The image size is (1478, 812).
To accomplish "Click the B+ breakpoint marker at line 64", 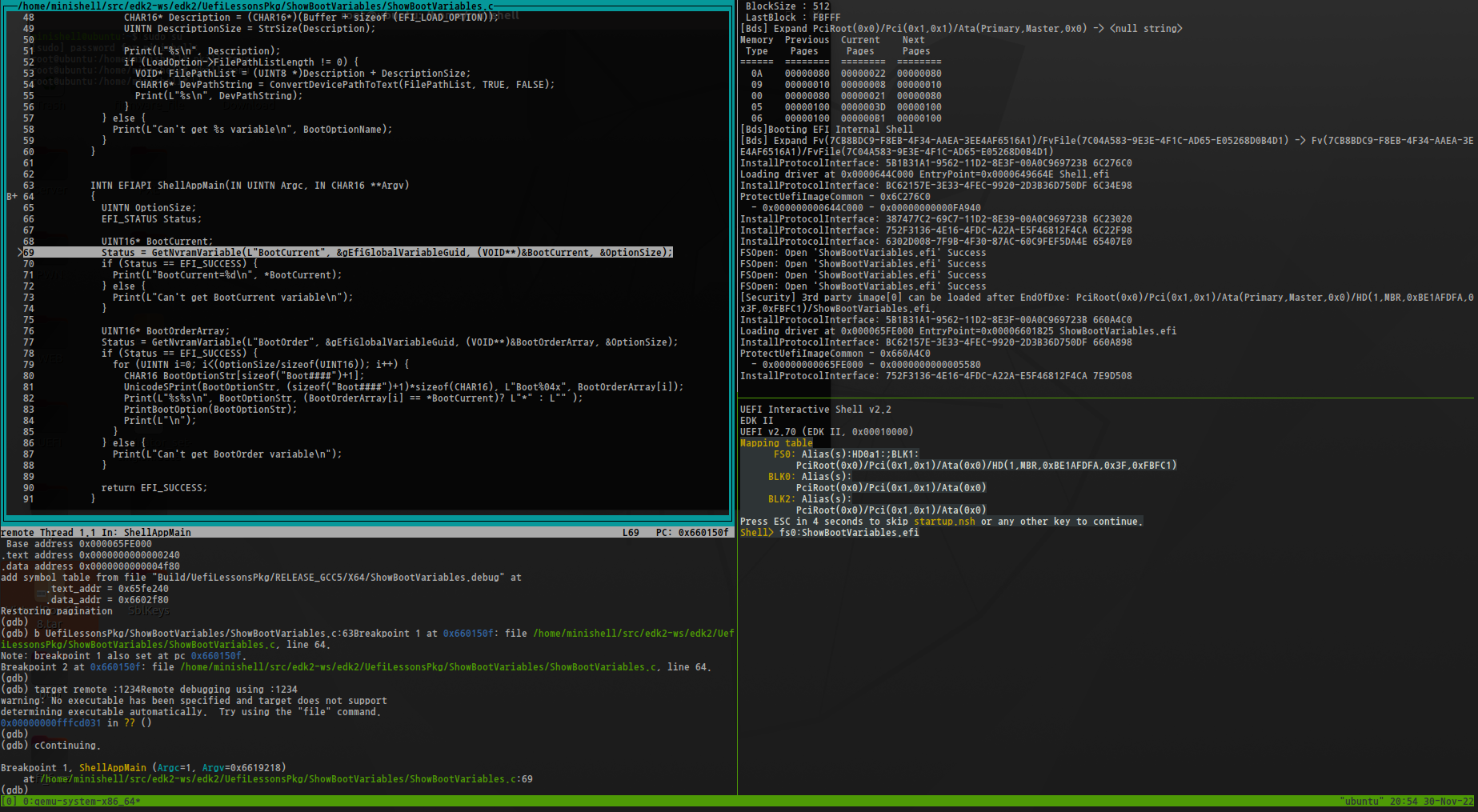I will pyautogui.click(x=12, y=196).
